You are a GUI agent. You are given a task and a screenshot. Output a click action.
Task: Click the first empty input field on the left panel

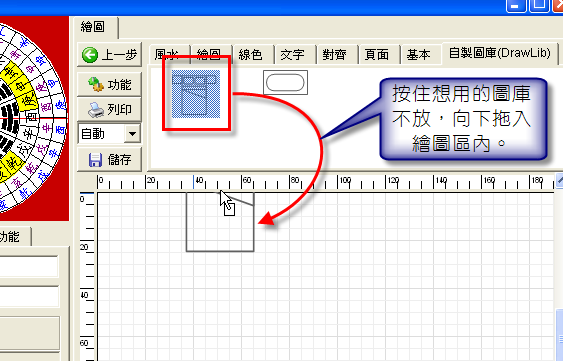(x=29, y=267)
